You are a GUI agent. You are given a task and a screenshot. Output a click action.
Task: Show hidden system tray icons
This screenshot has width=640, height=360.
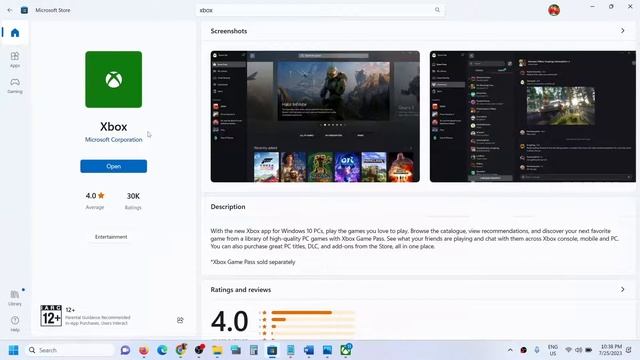coord(510,350)
